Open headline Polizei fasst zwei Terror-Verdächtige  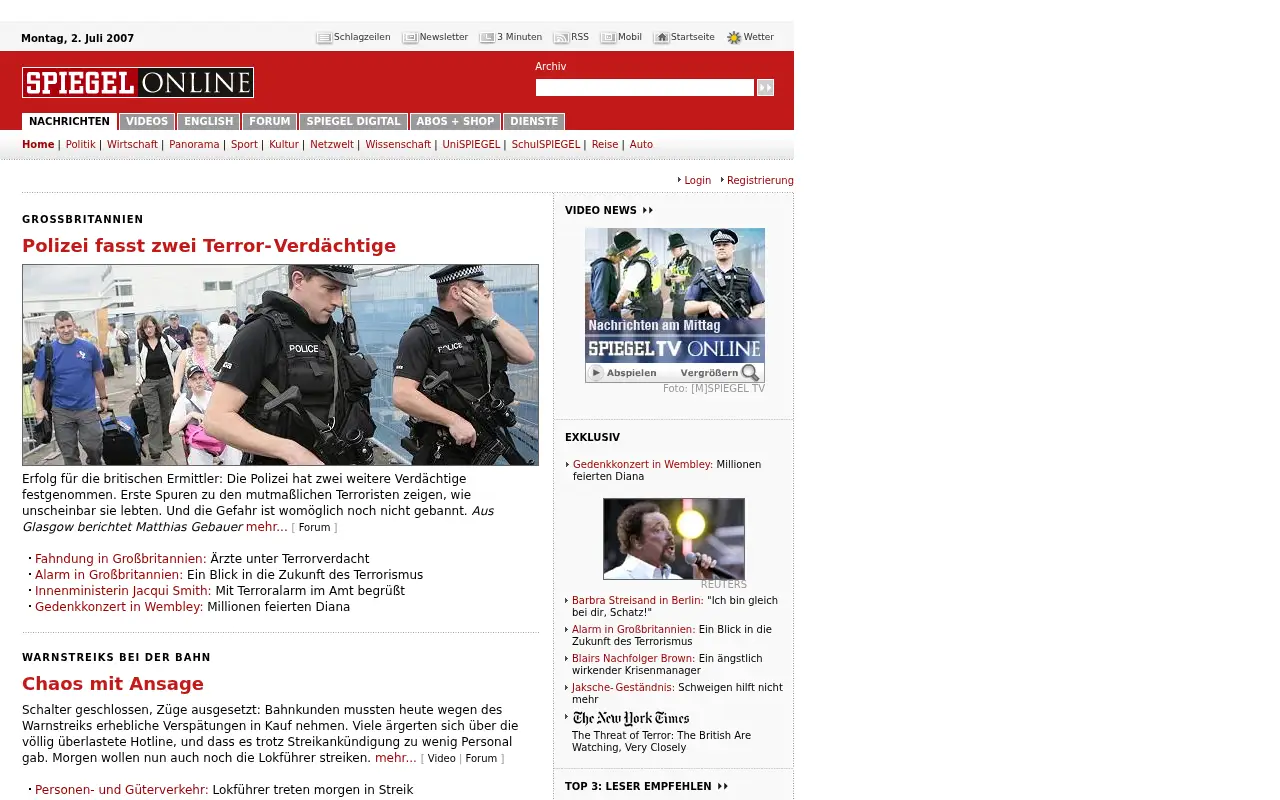tap(209, 246)
